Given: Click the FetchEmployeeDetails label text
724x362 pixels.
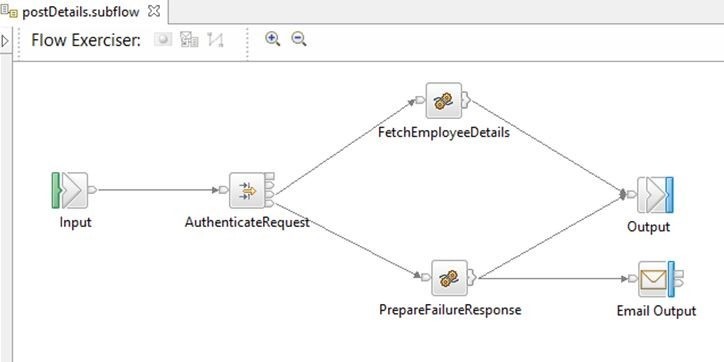Looking at the screenshot, I should coord(444,133).
